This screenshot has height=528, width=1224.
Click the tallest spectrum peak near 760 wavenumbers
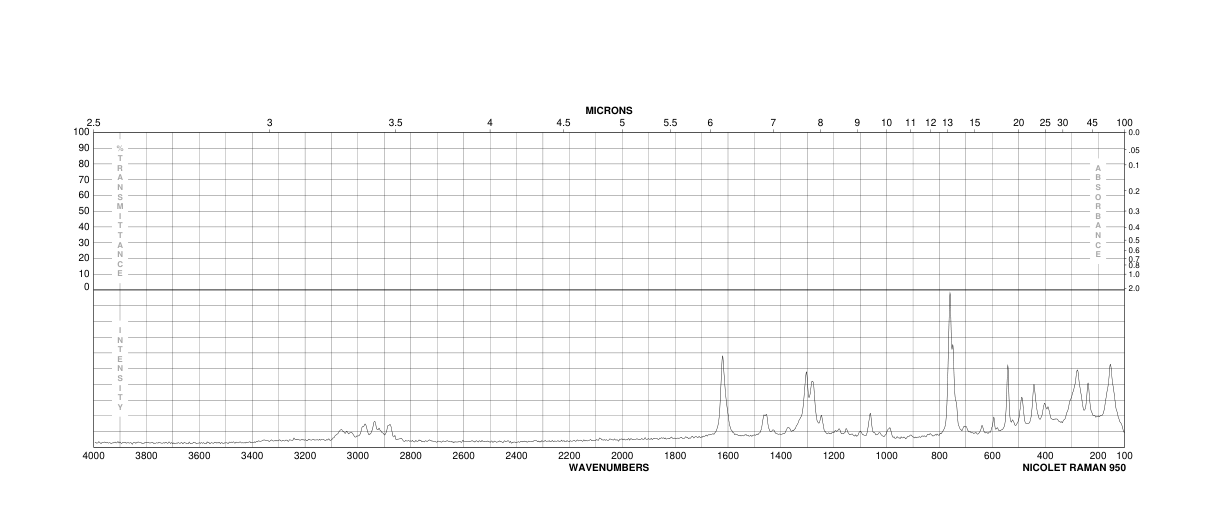[x=949, y=295]
